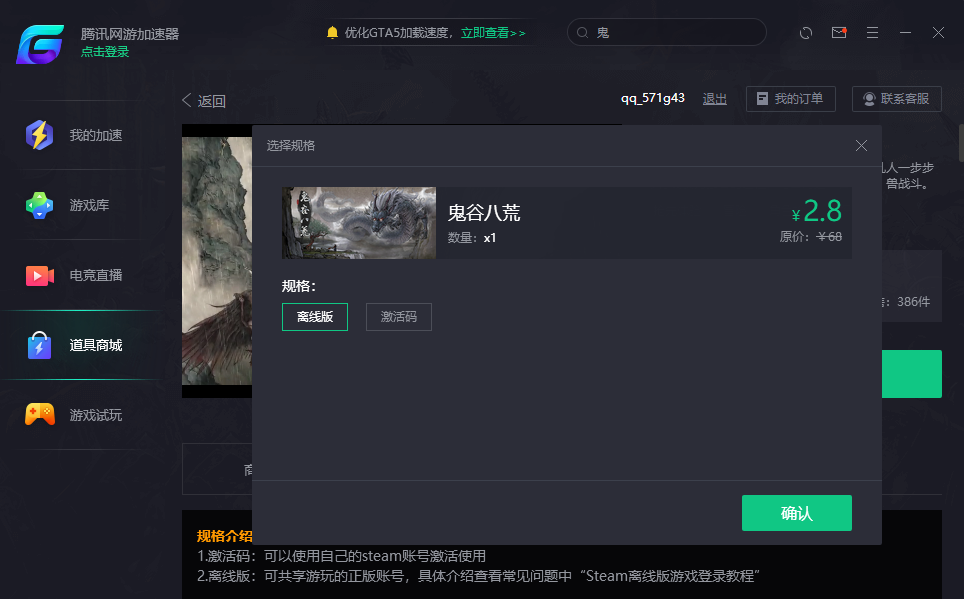This screenshot has height=599, width=964.
Task: Click the Tencent accelerator G logo
Action: (40, 44)
